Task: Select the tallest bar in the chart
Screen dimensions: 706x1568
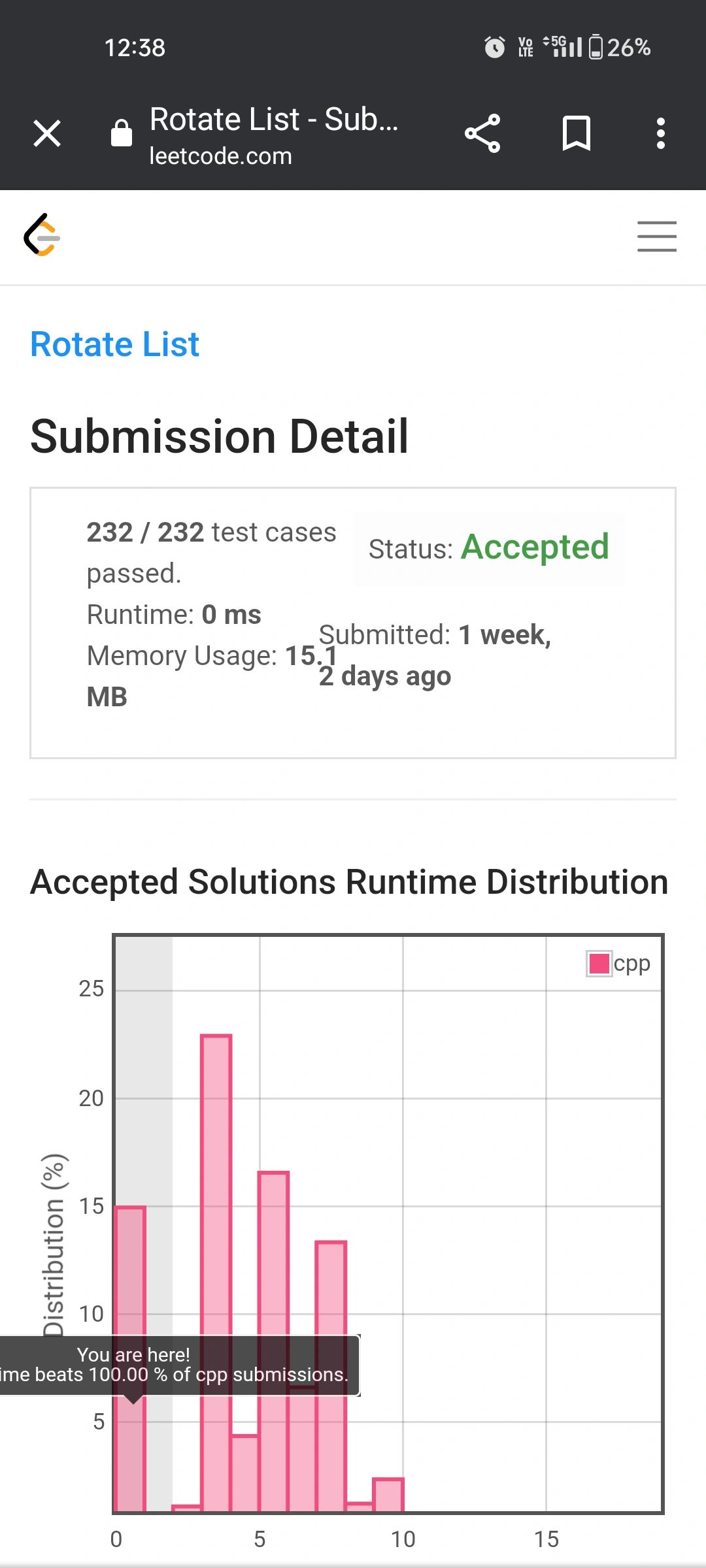Action: pos(216,1273)
